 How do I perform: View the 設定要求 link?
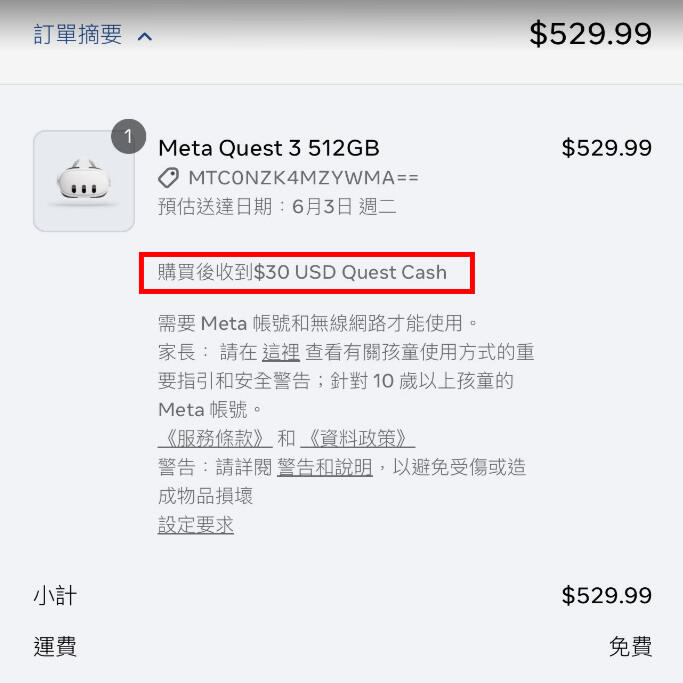(x=196, y=525)
